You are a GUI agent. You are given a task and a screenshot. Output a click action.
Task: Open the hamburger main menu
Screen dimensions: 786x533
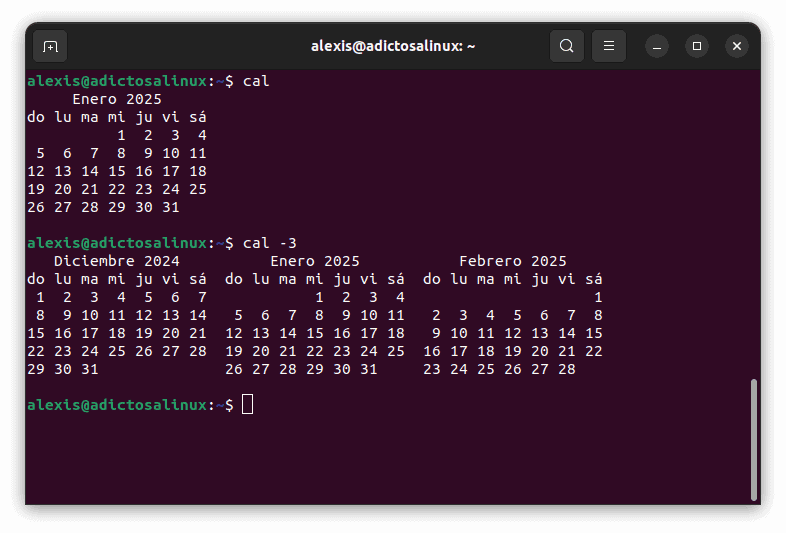pyautogui.click(x=609, y=46)
